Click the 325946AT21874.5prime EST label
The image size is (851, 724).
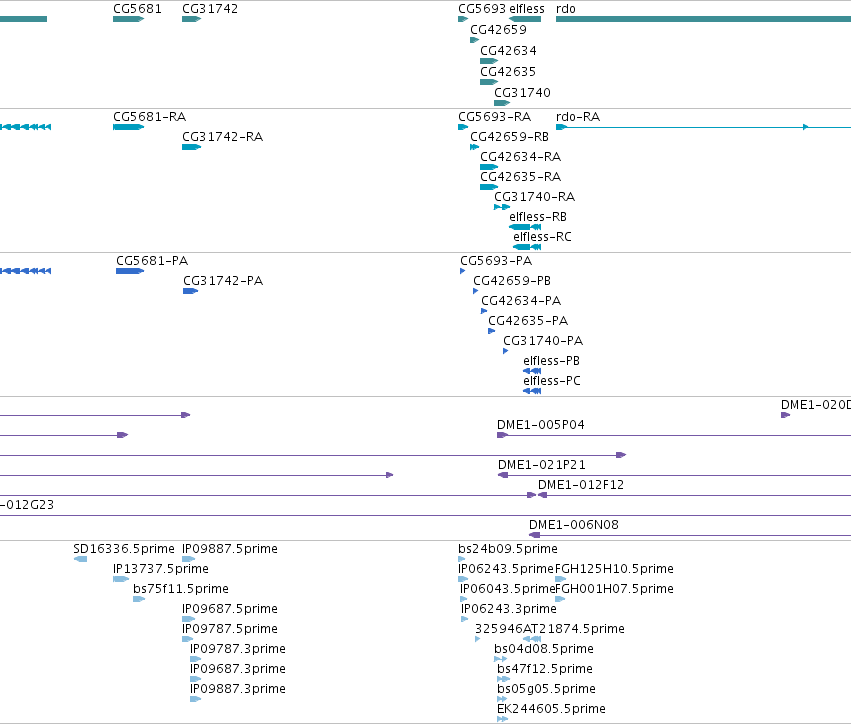pos(550,630)
